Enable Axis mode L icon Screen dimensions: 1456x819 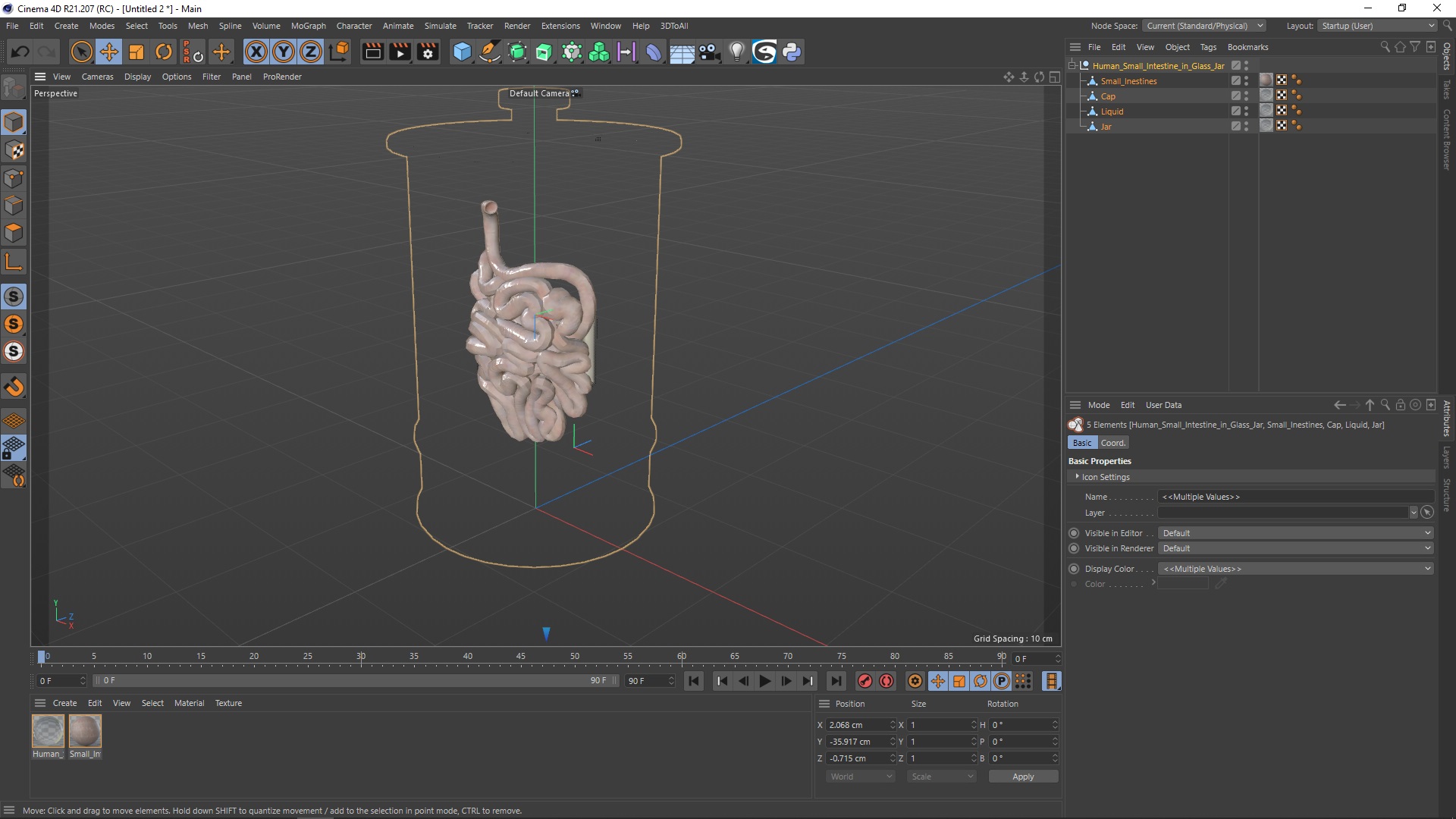pyautogui.click(x=14, y=262)
